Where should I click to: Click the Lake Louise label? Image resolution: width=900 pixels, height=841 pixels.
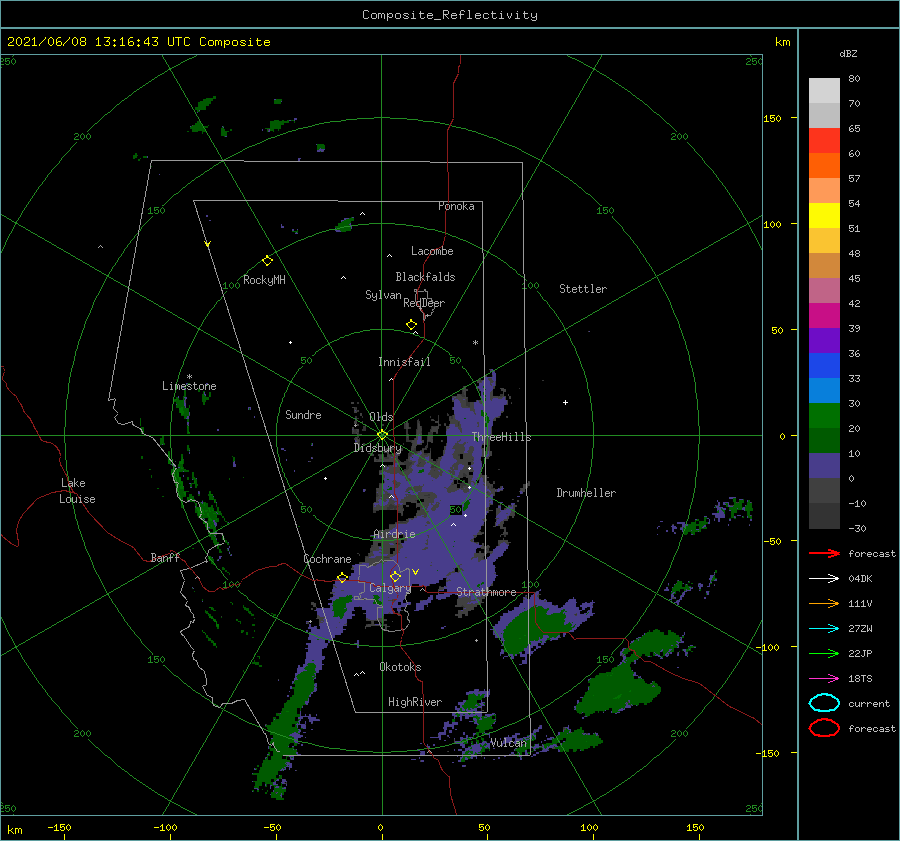(x=77, y=491)
